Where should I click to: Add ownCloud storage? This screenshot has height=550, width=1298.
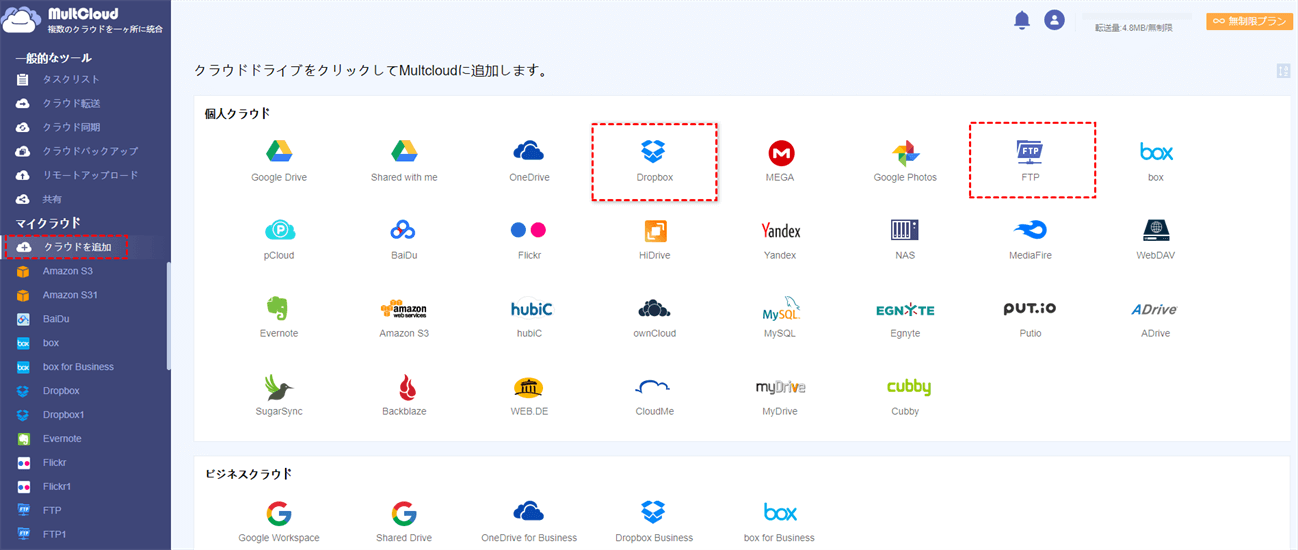[x=654, y=317]
